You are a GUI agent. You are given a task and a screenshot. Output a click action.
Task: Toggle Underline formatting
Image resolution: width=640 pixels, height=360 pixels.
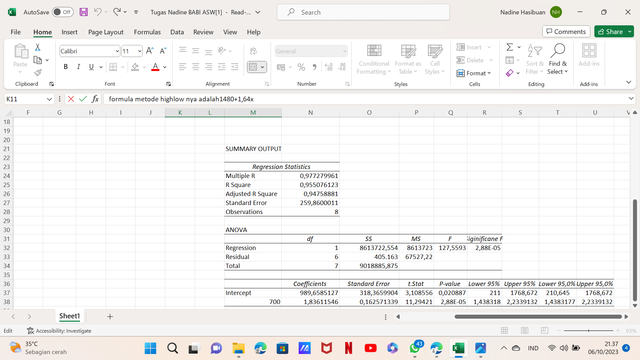coord(91,67)
